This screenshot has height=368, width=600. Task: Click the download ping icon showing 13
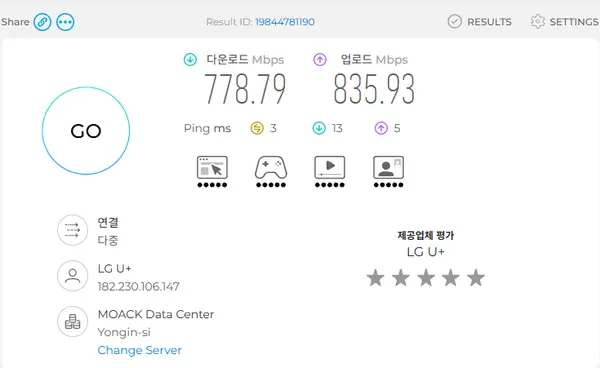(319, 128)
